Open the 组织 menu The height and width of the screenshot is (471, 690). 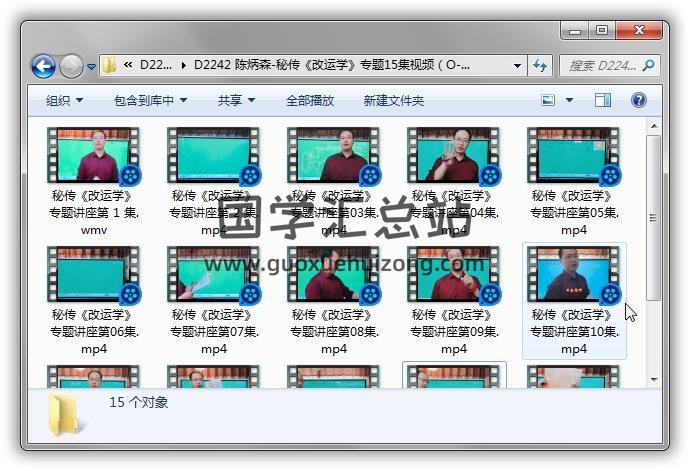(x=64, y=101)
